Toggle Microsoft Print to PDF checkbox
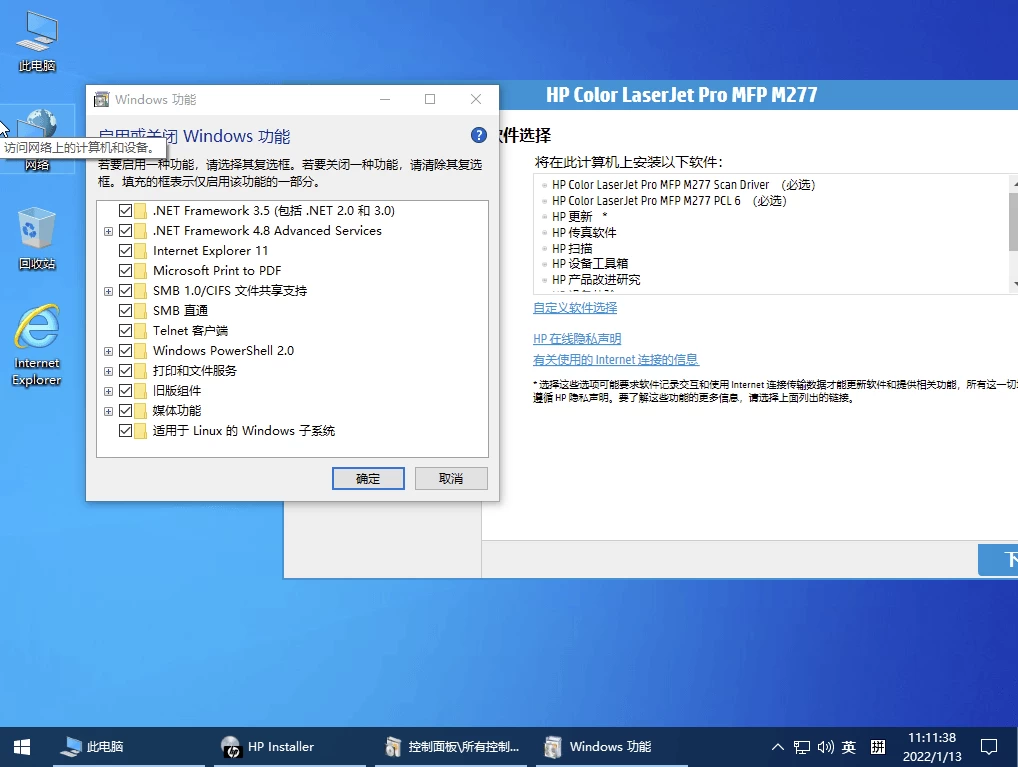 126,271
